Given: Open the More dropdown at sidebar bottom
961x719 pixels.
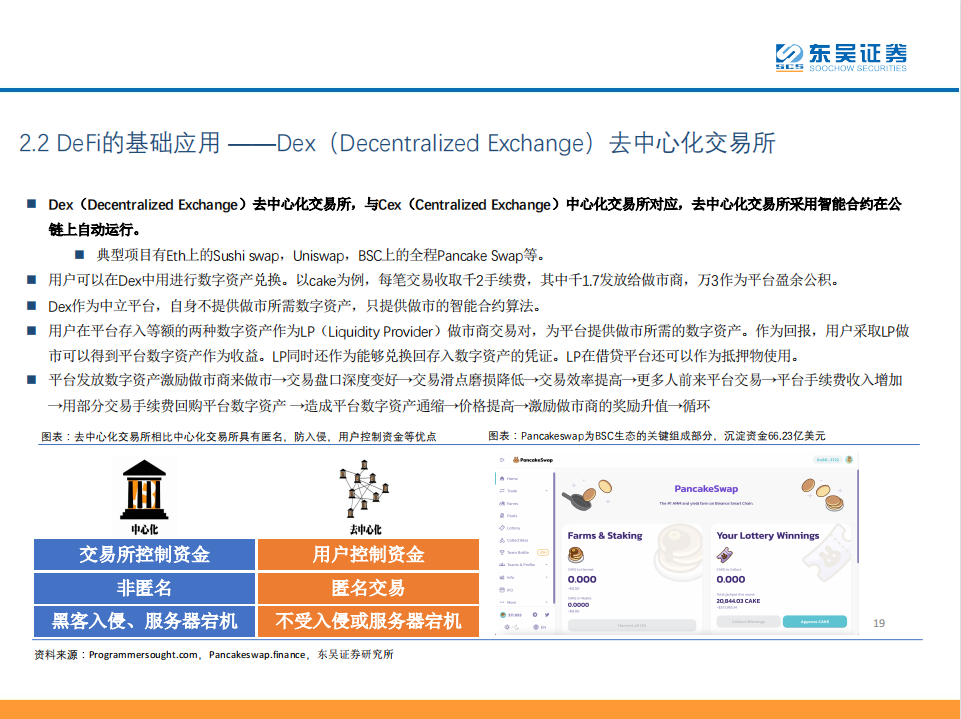Looking at the screenshot, I should coord(546,603).
